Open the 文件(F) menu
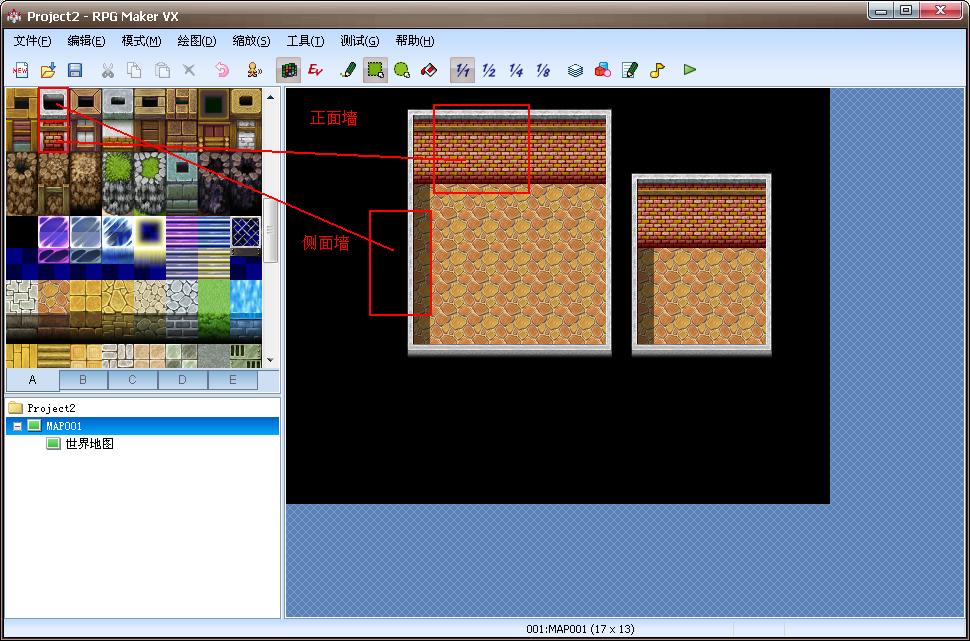Image resolution: width=970 pixels, height=641 pixels. [x=33, y=41]
